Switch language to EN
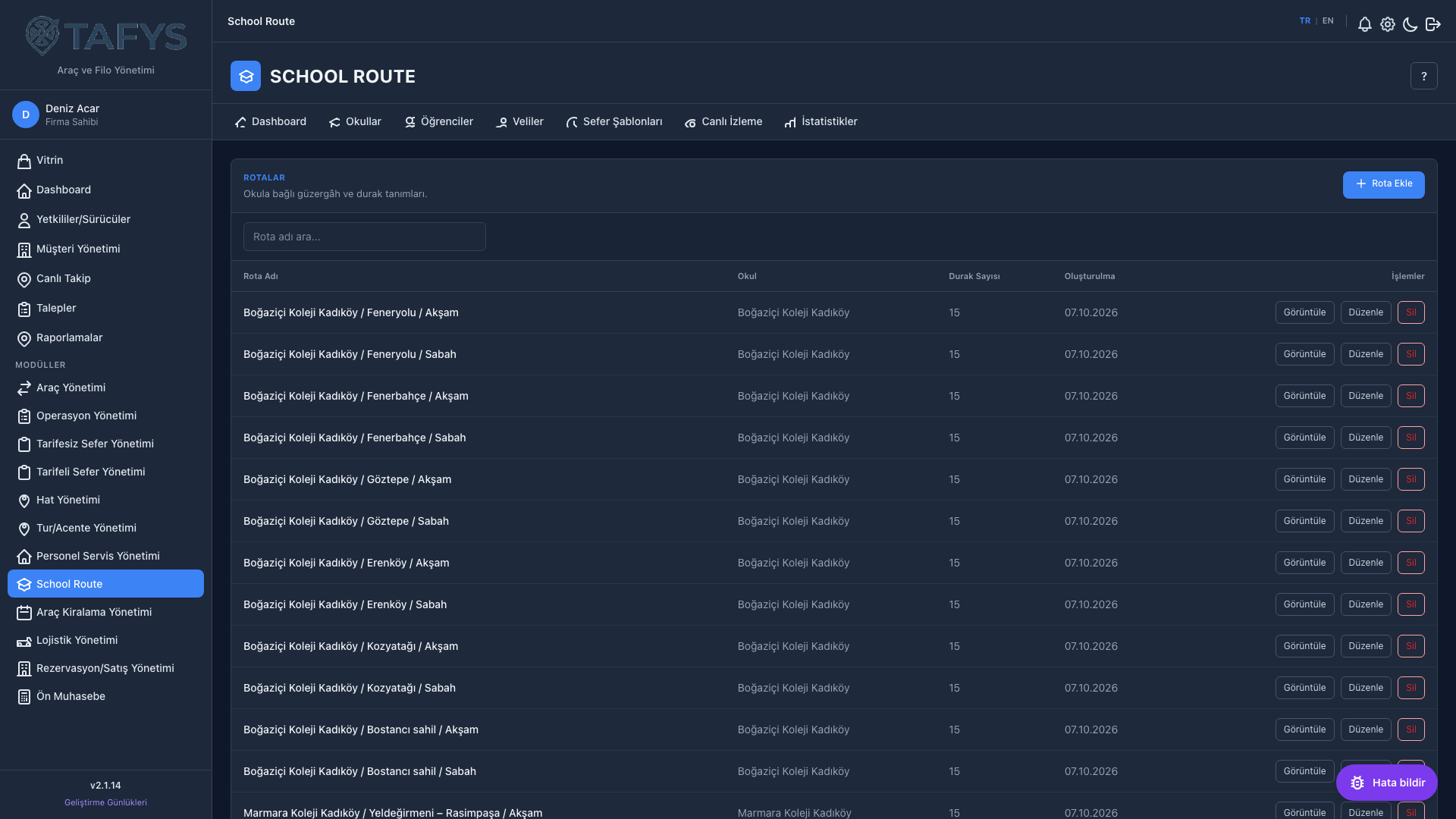The height and width of the screenshot is (819, 1456). coord(1328,21)
